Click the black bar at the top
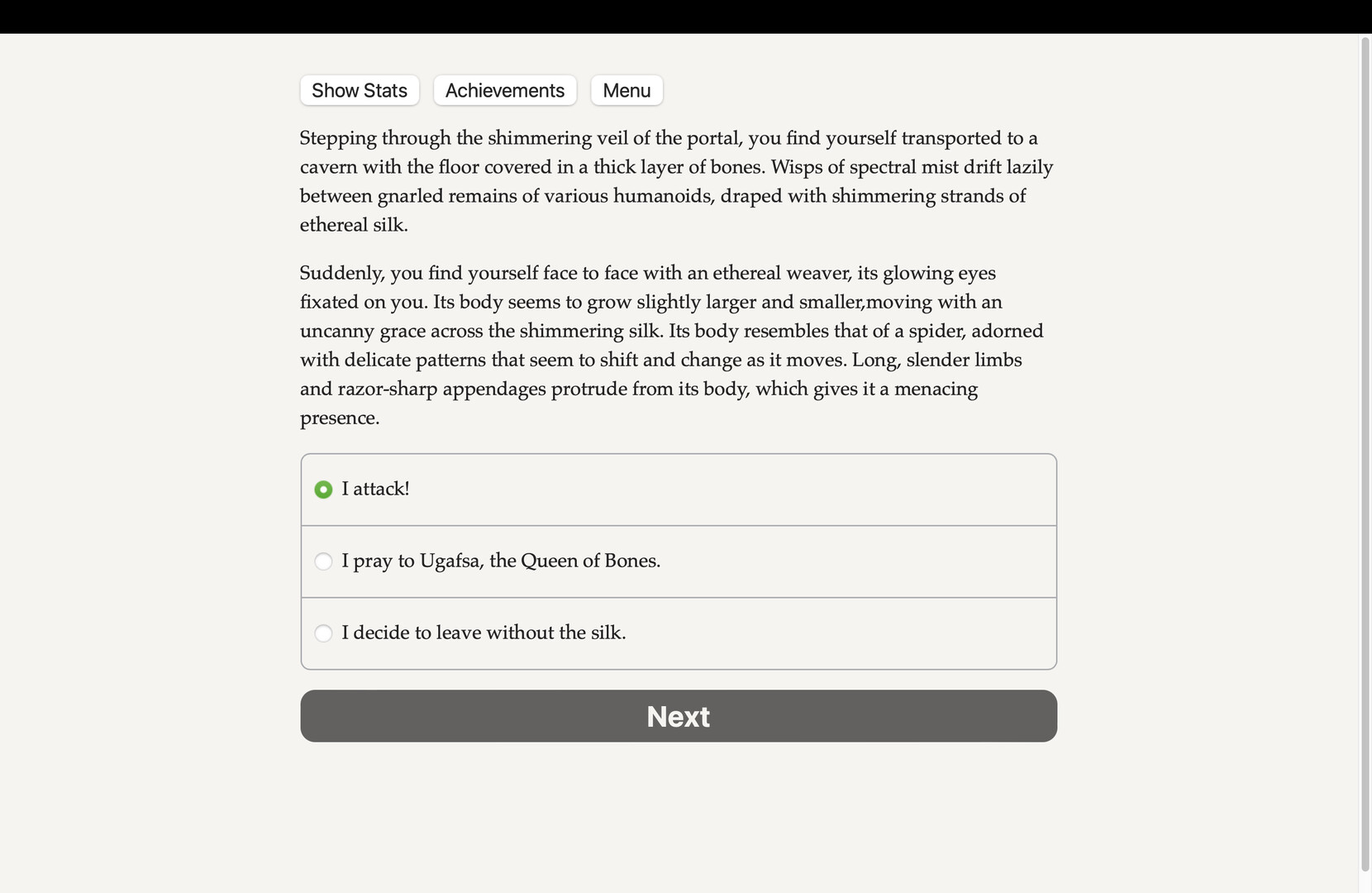Viewport: 1372px width, 893px height. click(686, 17)
